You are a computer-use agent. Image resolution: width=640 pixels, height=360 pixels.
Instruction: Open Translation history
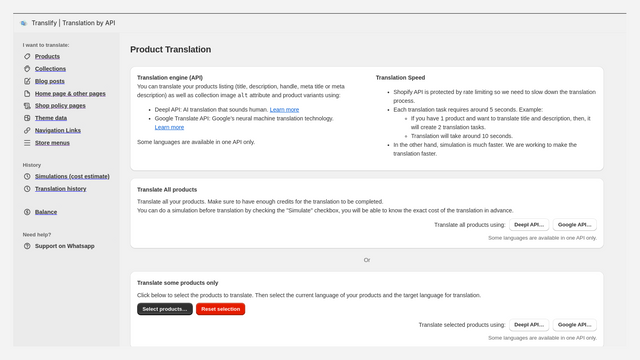click(60, 189)
